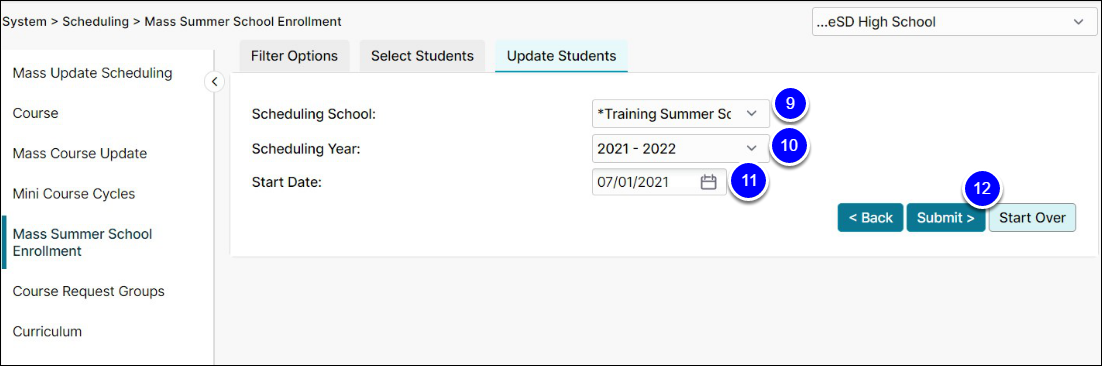Viewport: 1102px width, 366px height.
Task: Open the calendar picker for Start Date
Action: 708,183
